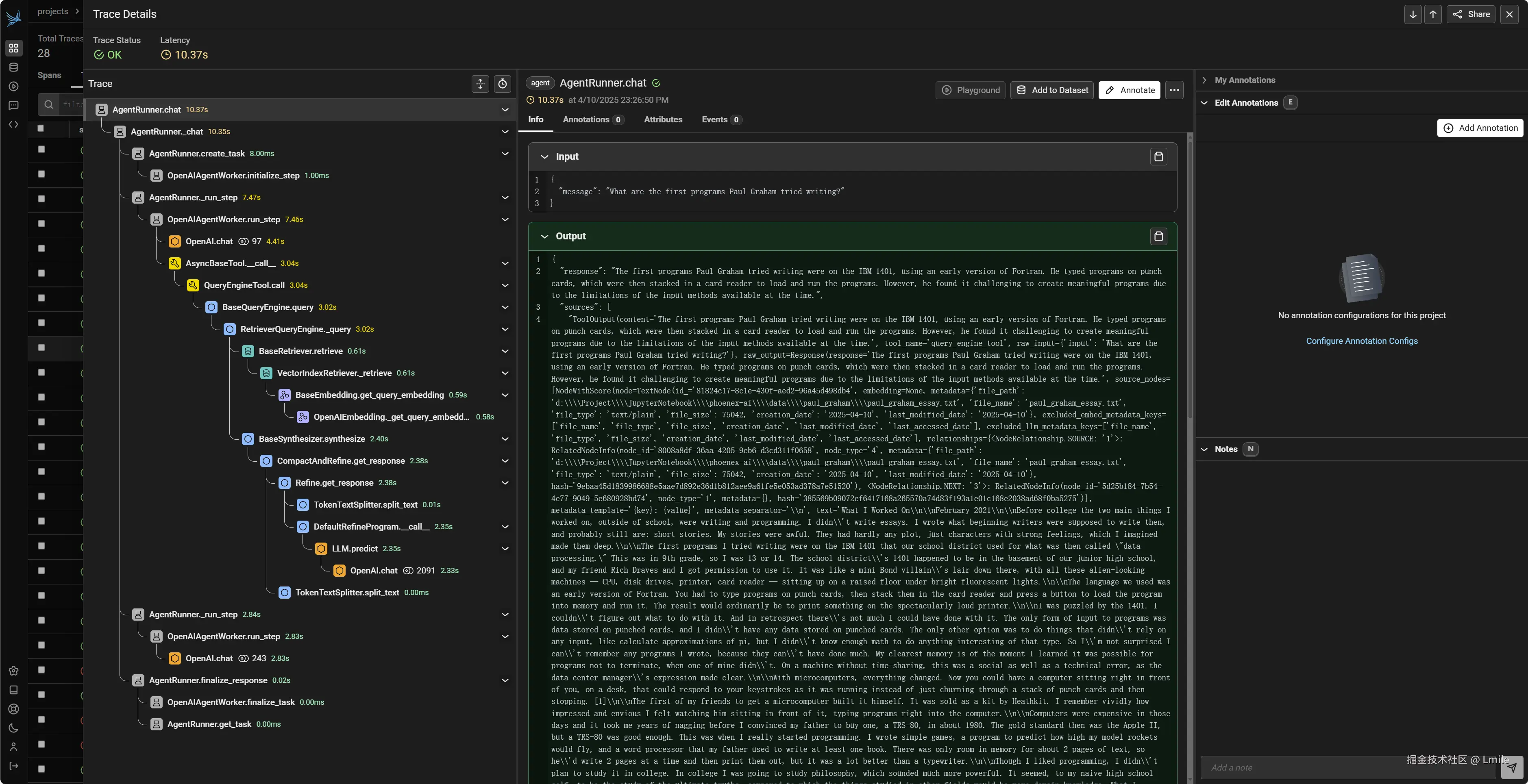Click the Add to Dataset button

[1052, 90]
